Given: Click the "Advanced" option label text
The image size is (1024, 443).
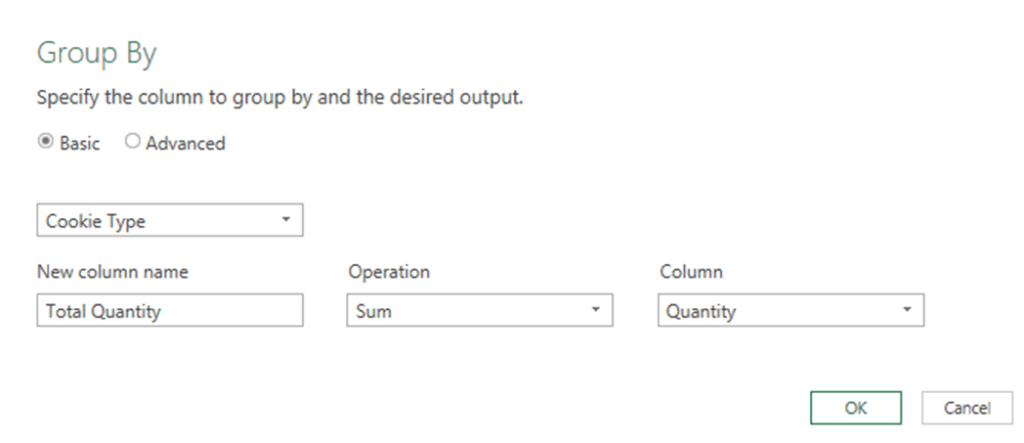Looking at the screenshot, I should click(185, 143).
